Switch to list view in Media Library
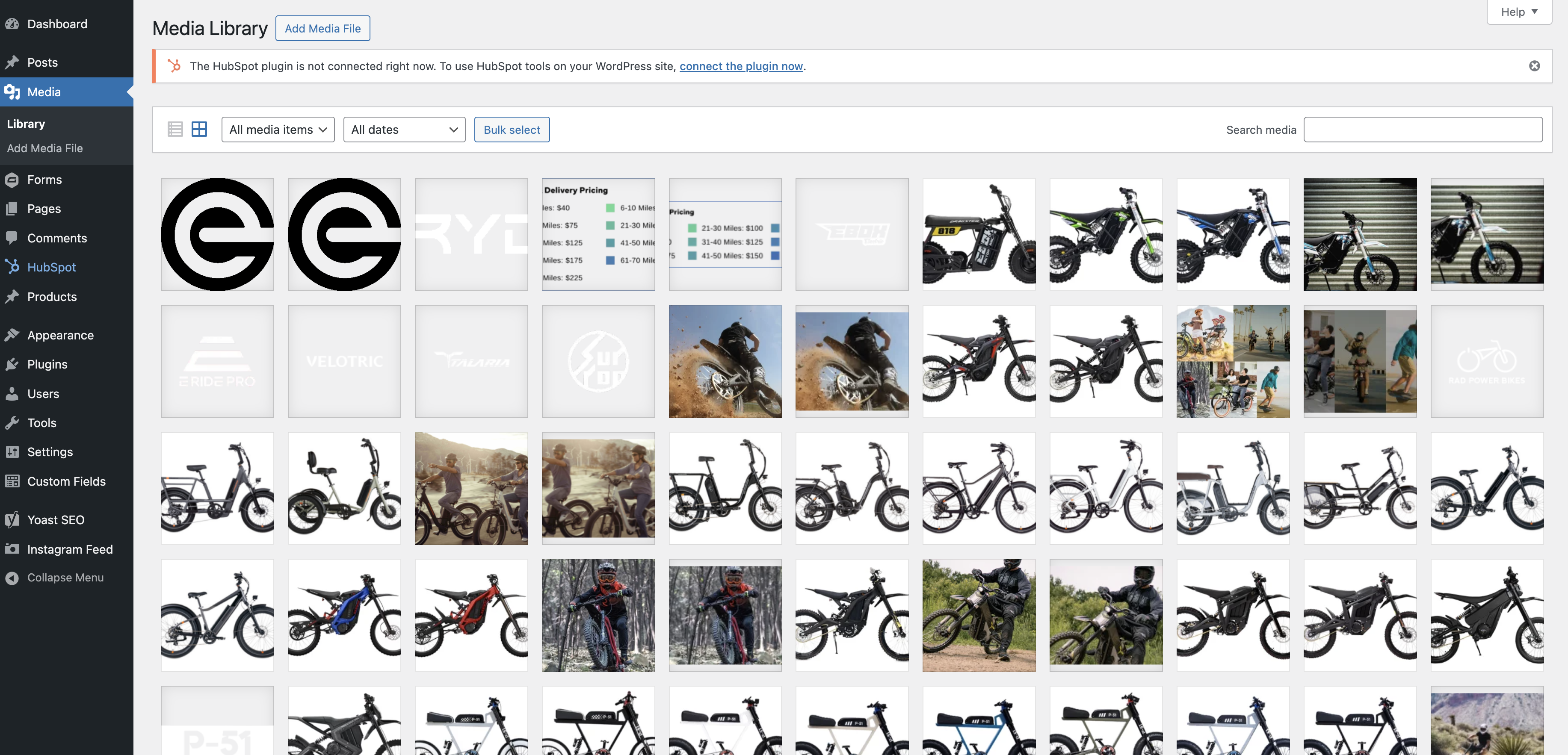This screenshot has width=1568, height=755. click(x=175, y=129)
